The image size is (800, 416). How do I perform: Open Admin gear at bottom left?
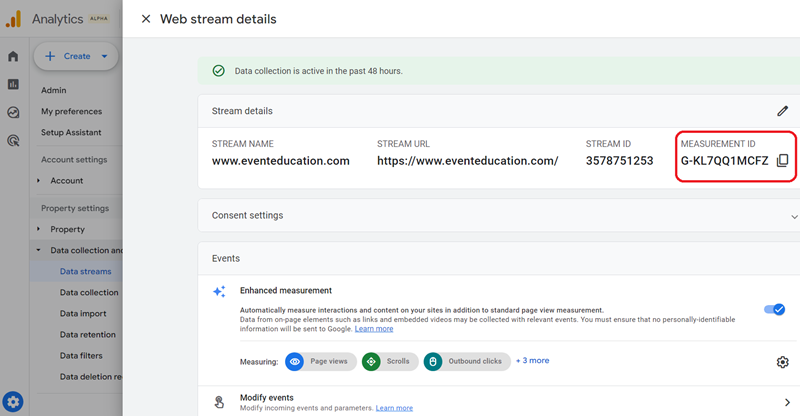(x=13, y=402)
